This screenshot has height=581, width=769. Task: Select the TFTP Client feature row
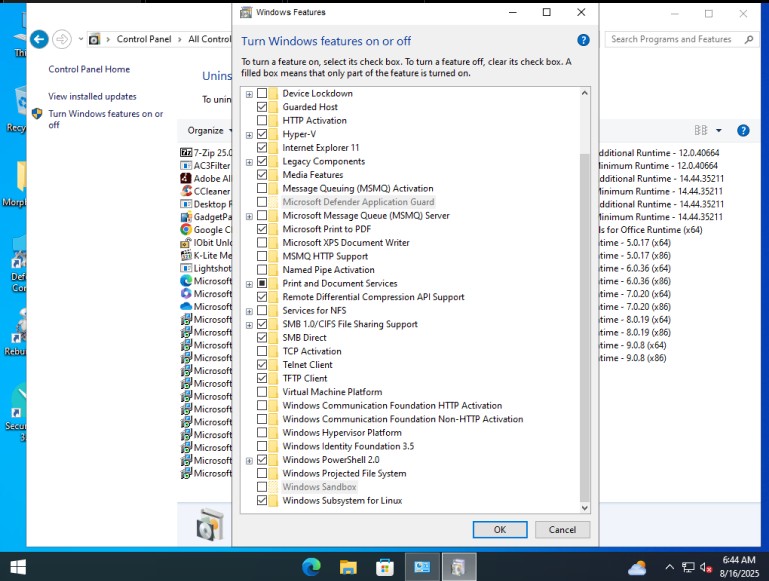pos(305,378)
